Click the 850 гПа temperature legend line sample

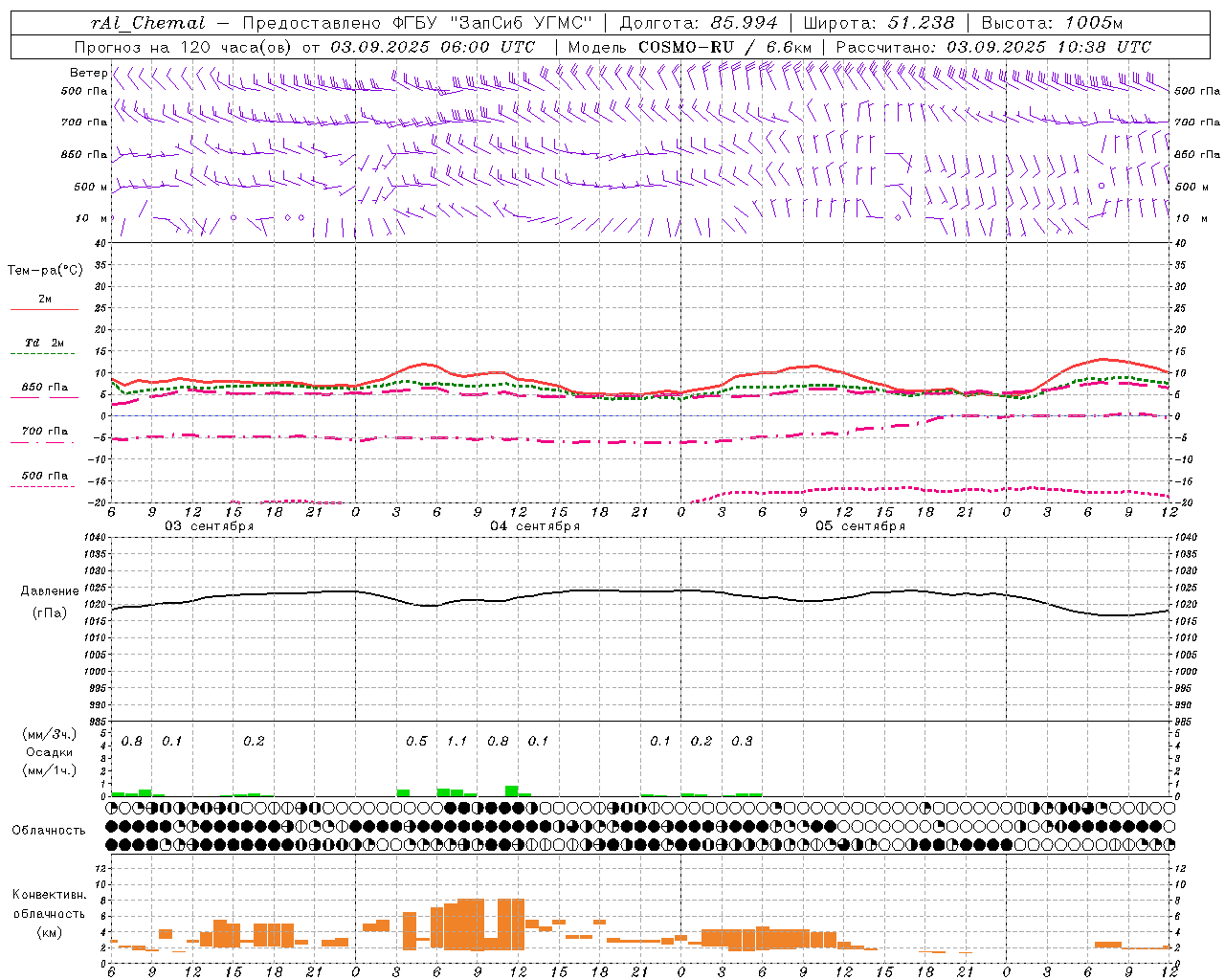(x=42, y=397)
